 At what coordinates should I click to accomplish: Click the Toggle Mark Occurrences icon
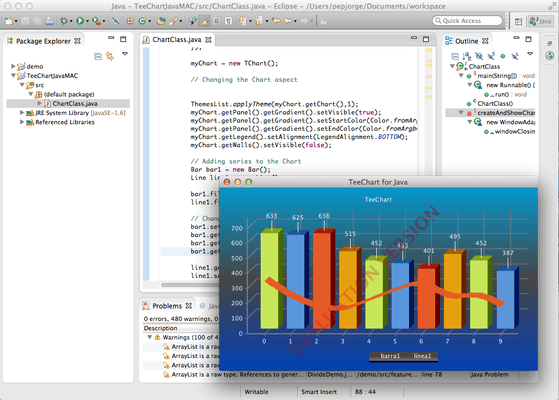click(x=204, y=21)
